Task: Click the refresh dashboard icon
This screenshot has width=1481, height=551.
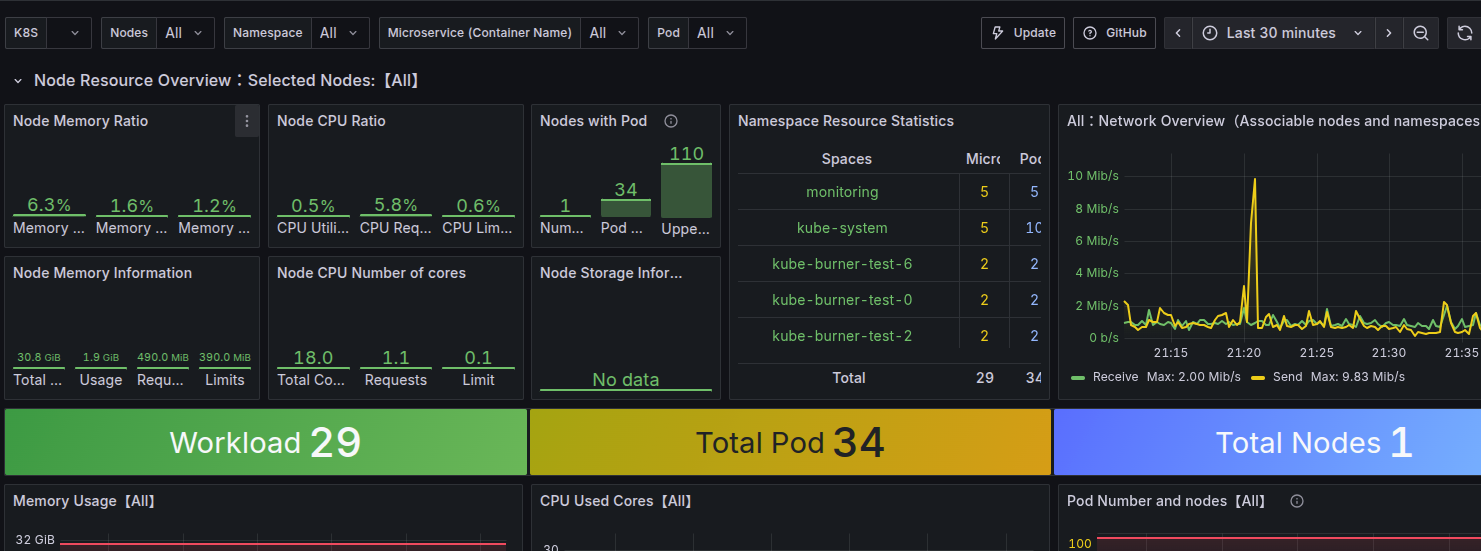Action: click(x=1464, y=33)
